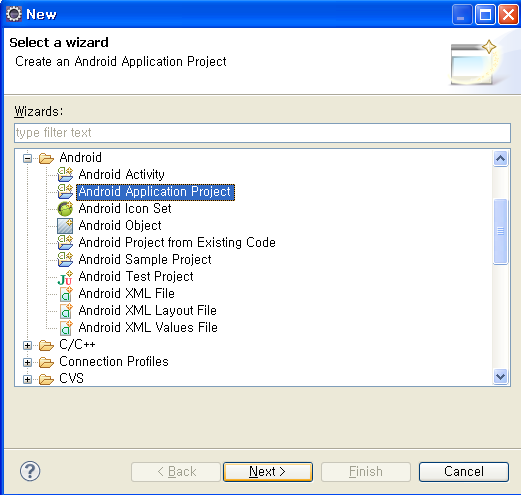Click the disabled Finish button
Viewport: 521px width, 495px height.
click(x=366, y=472)
